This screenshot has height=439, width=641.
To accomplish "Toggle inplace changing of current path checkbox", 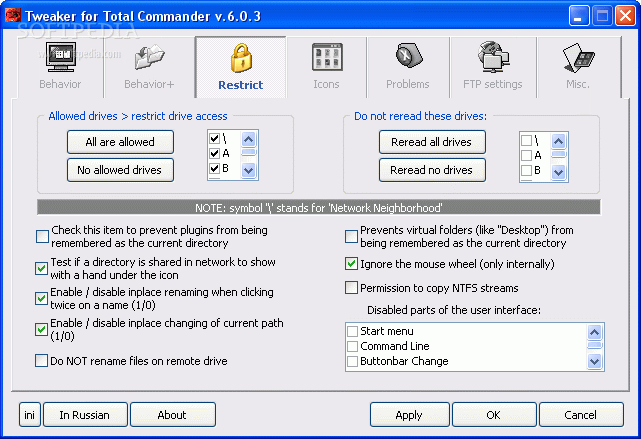I will click(x=41, y=329).
